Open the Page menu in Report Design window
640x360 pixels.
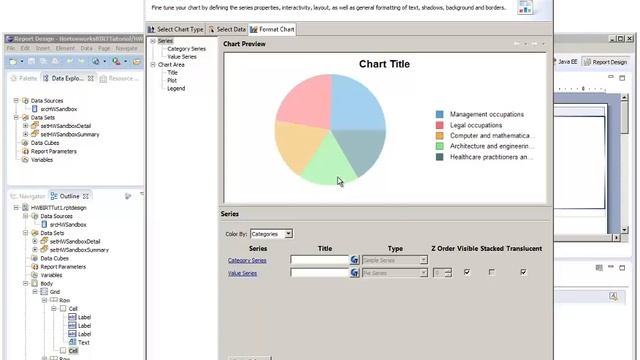click(x=104, y=48)
